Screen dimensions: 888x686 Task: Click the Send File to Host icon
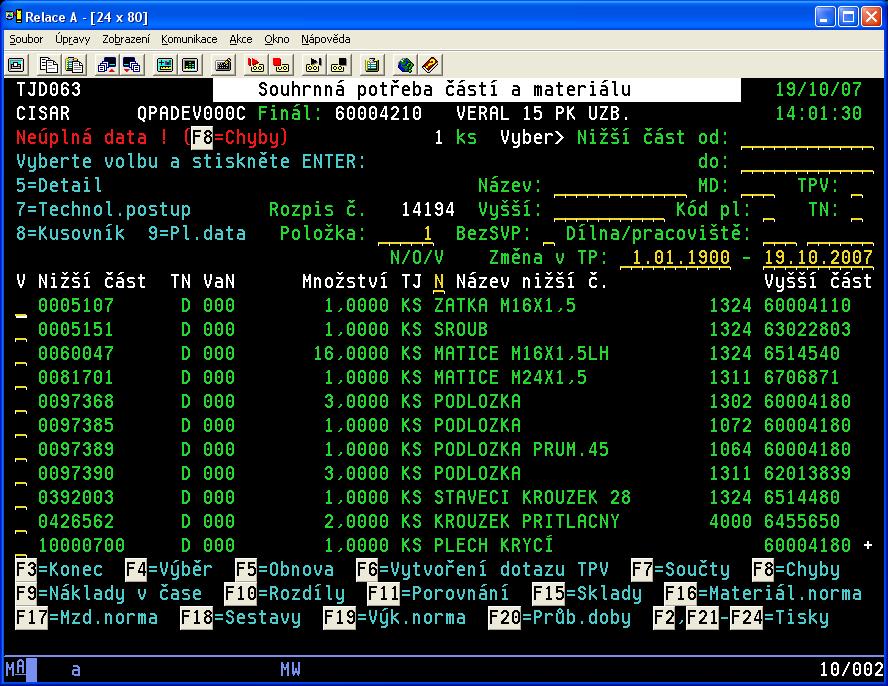107,65
